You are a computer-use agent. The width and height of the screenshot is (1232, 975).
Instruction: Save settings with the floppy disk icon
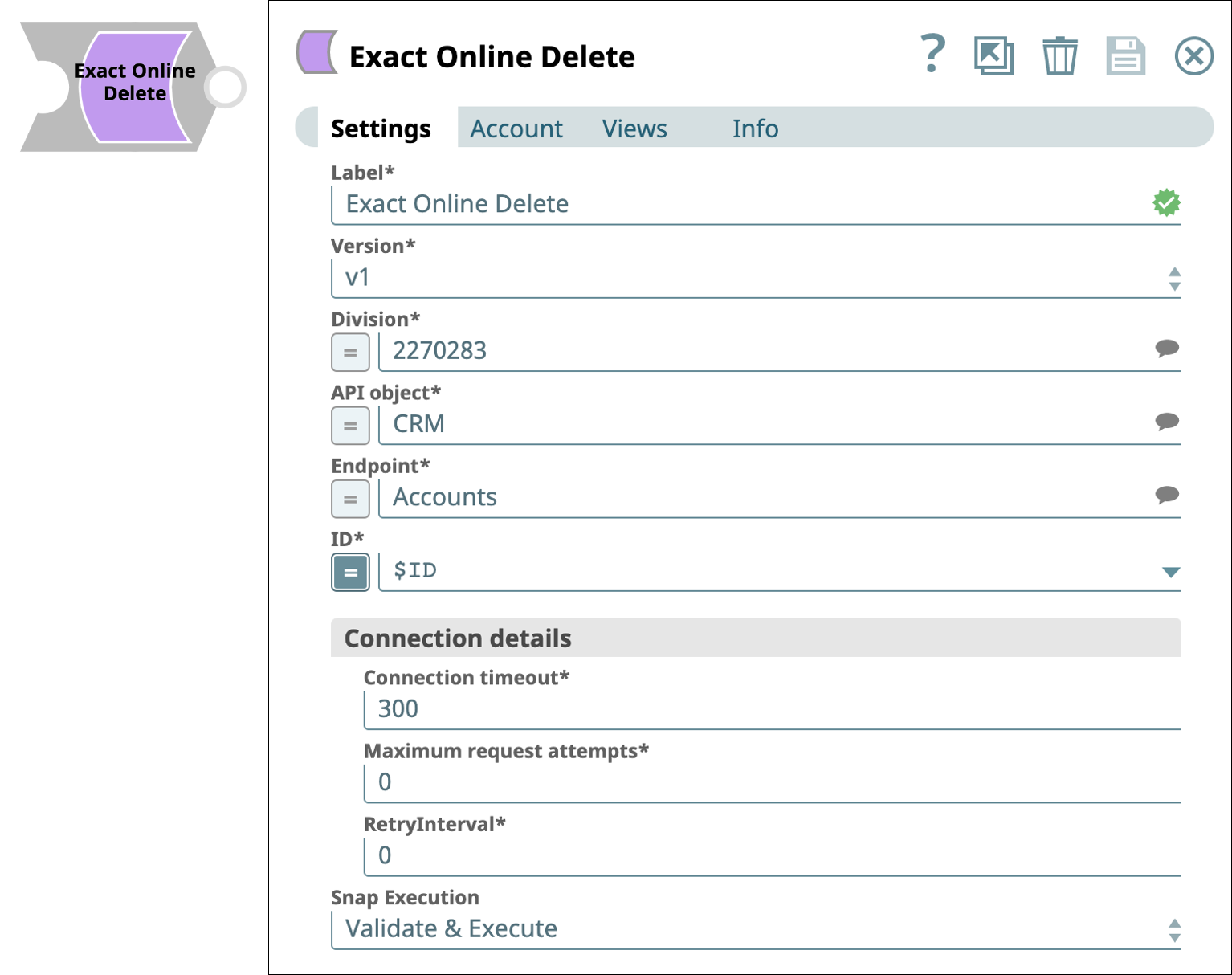pos(1125,55)
